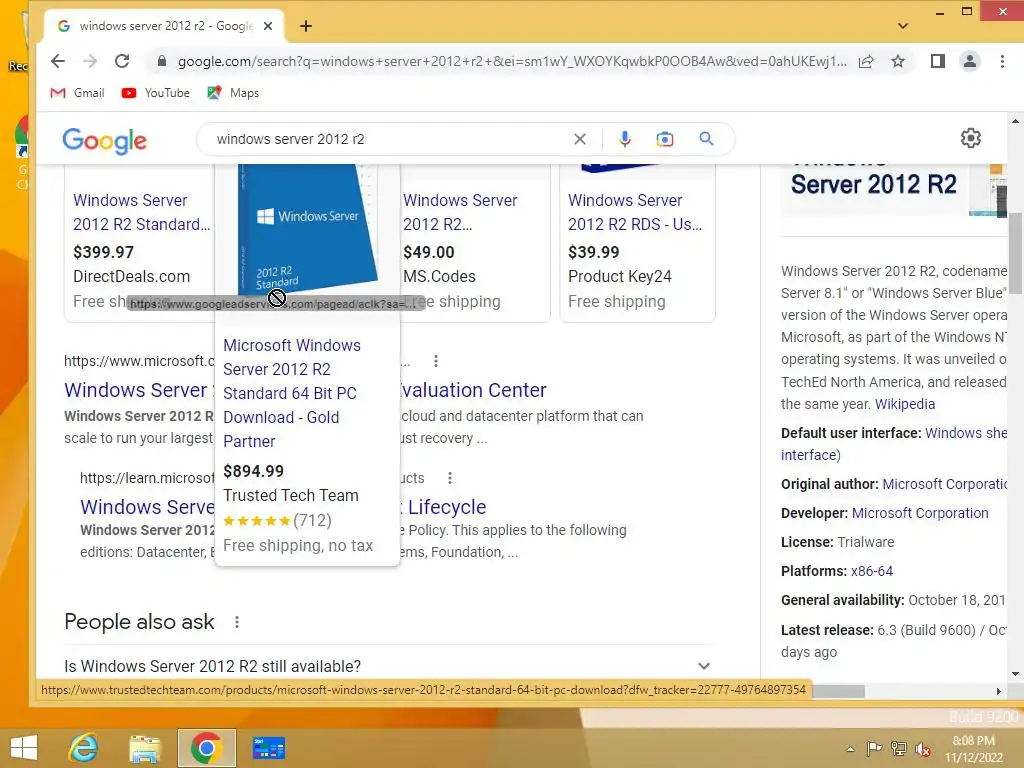Go back to the previous page
This screenshot has height=768, width=1024.
(x=58, y=61)
